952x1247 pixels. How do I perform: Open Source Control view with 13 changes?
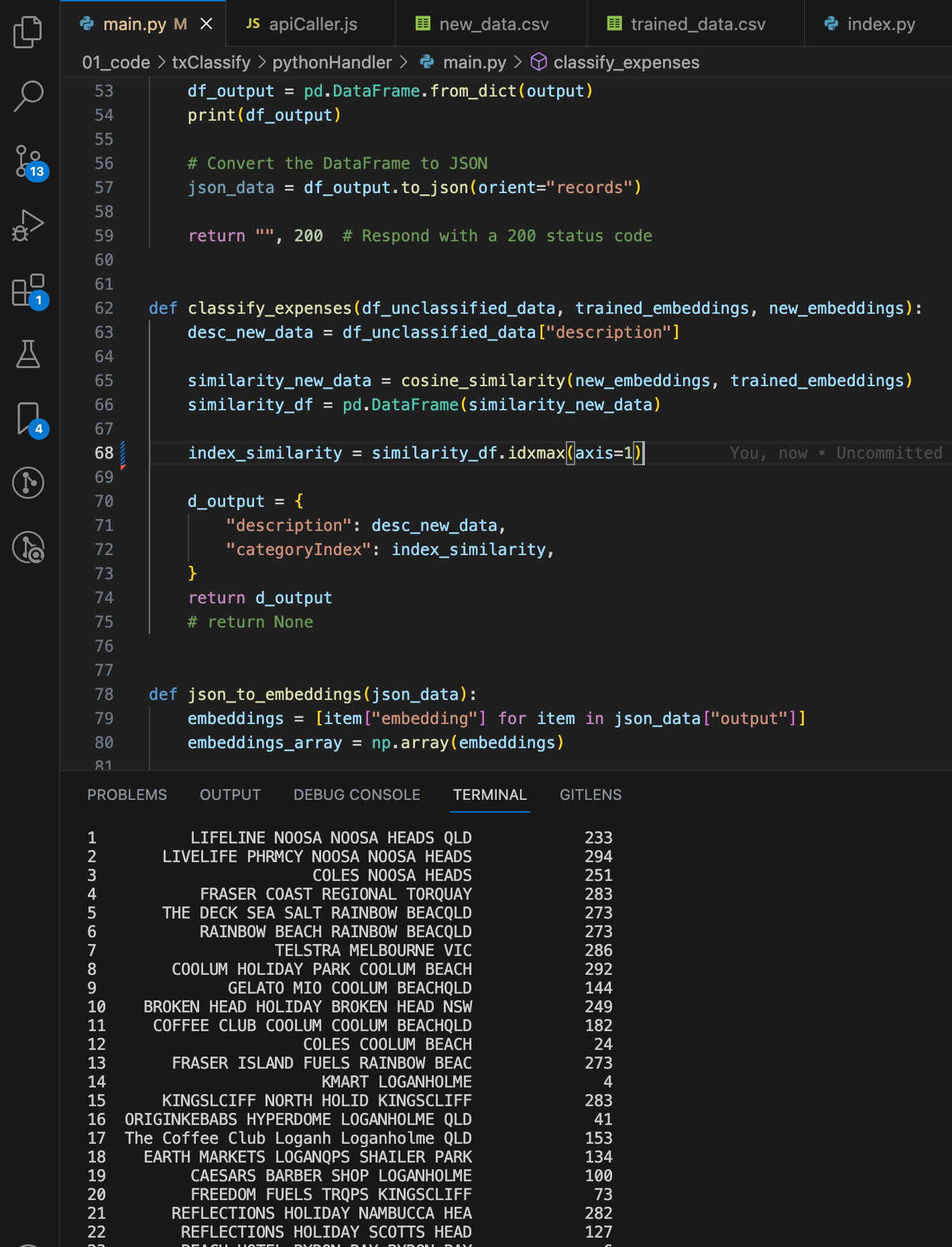click(x=29, y=162)
